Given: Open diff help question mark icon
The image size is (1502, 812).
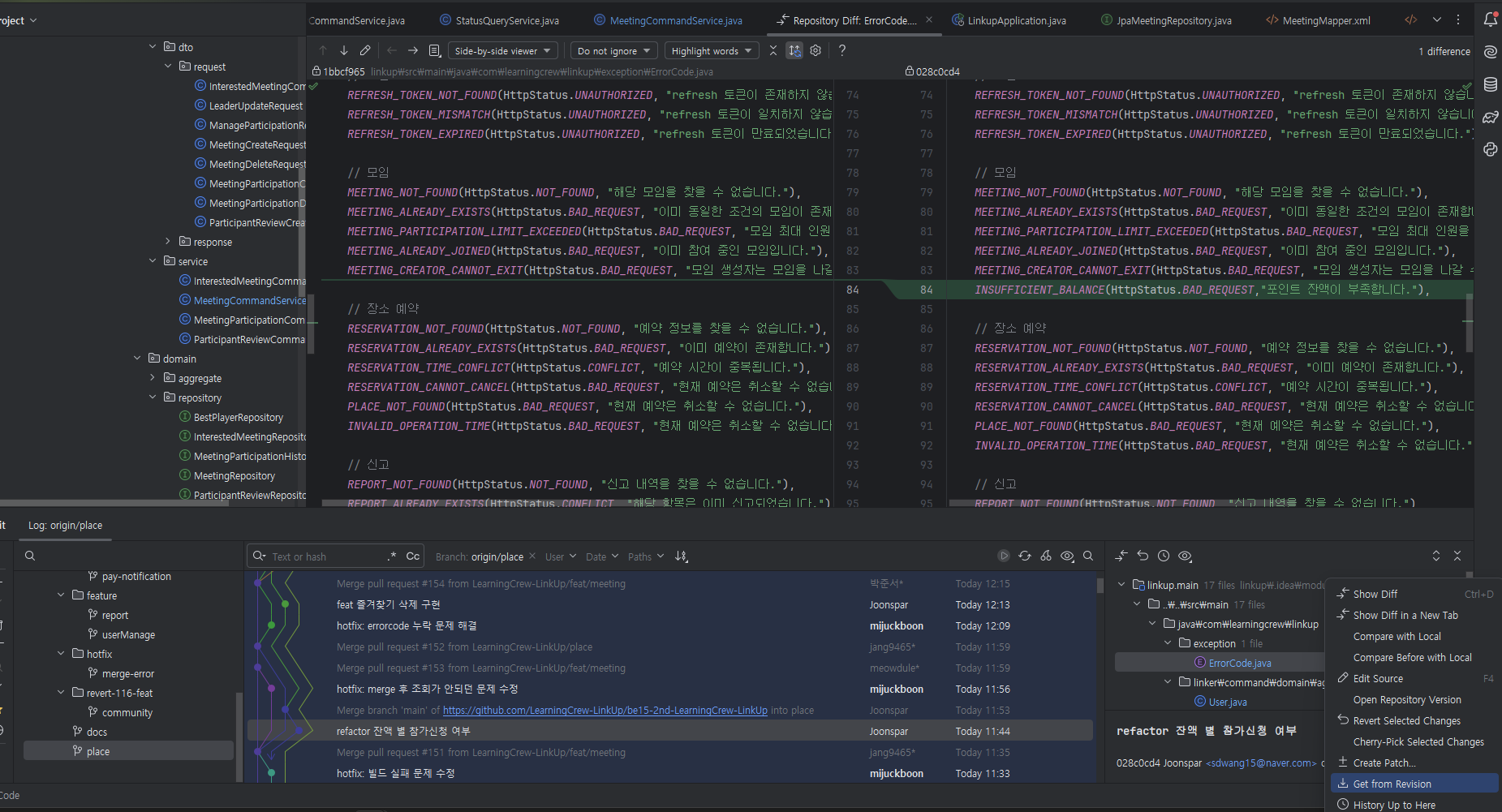Looking at the screenshot, I should 842,50.
